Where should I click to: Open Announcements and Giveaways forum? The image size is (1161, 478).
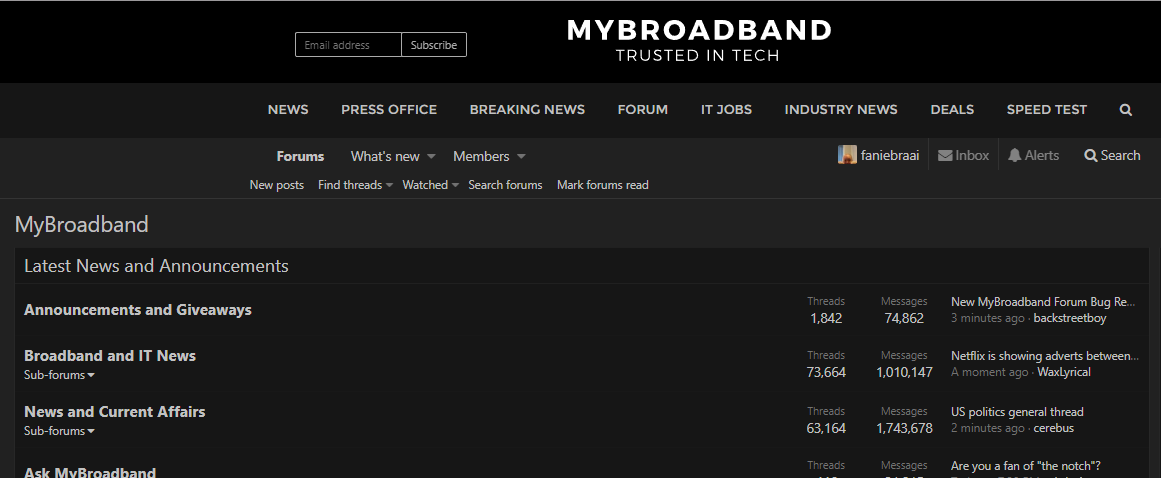pyautogui.click(x=138, y=310)
